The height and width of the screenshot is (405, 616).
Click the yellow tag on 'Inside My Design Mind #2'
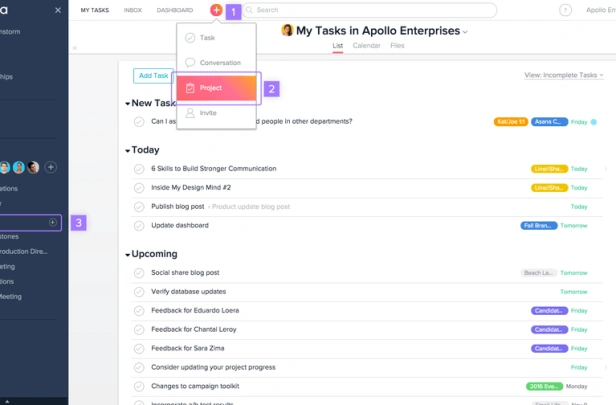(549, 187)
